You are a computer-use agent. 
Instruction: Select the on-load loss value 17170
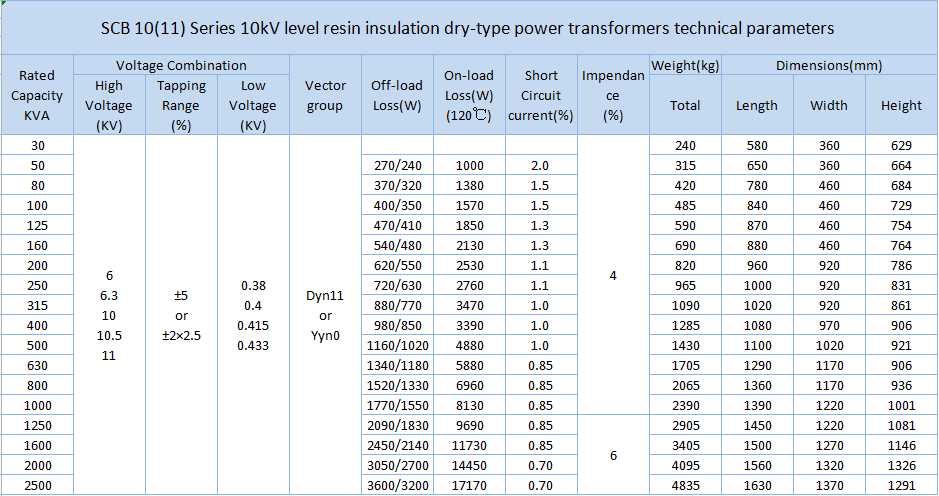(x=469, y=486)
